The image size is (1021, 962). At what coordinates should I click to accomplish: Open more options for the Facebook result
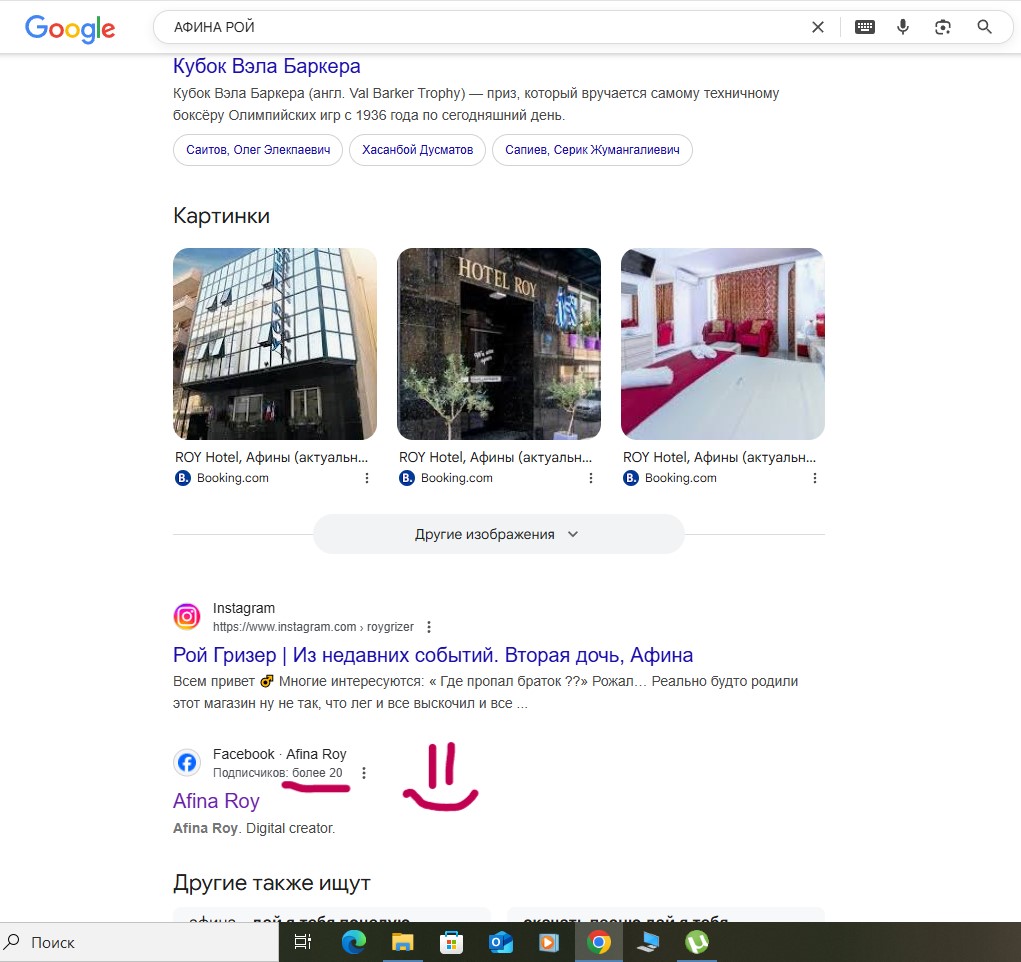pos(364,773)
